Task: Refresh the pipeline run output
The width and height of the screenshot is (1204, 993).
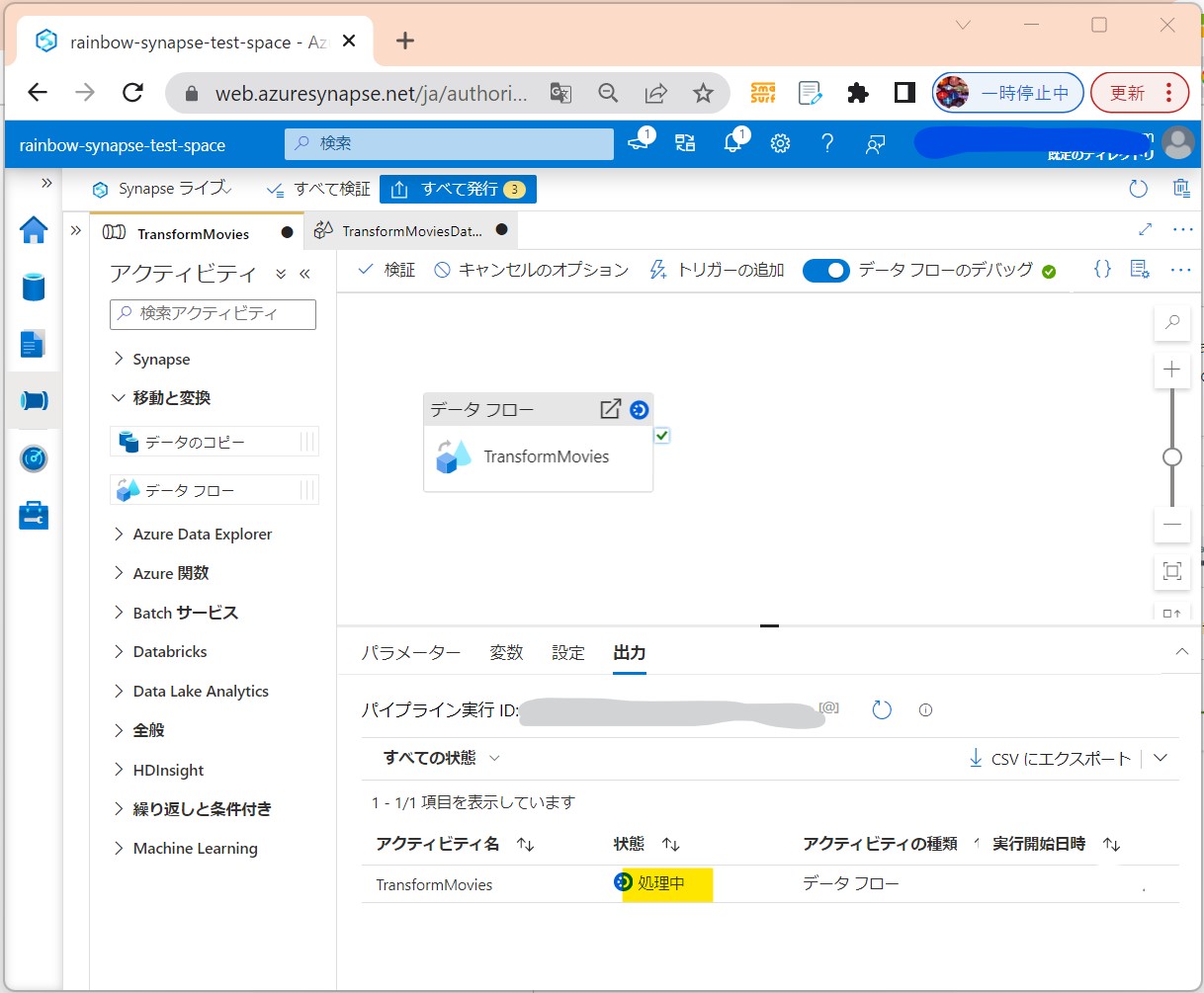Action: pos(882,709)
